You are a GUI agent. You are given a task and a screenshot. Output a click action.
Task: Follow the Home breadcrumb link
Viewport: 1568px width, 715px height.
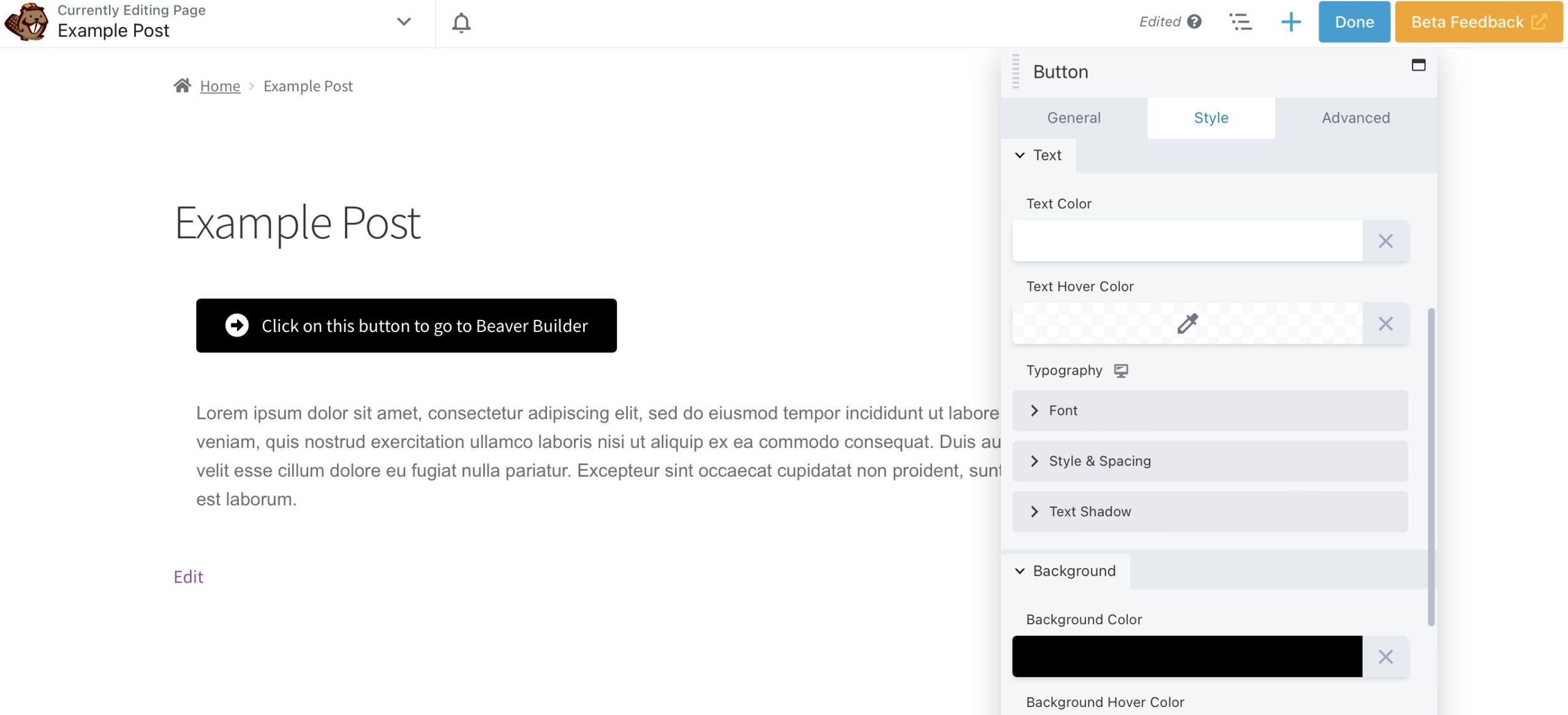pyautogui.click(x=220, y=86)
